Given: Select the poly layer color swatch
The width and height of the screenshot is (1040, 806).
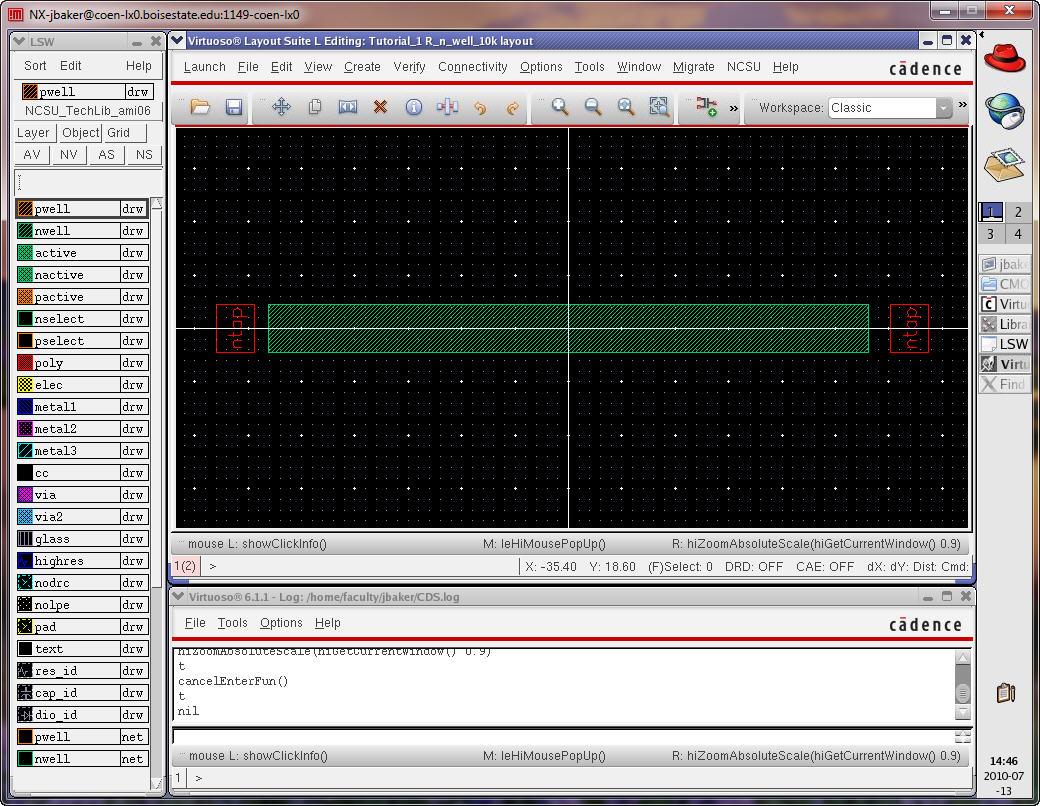Looking at the screenshot, I should pyautogui.click(x=25, y=363).
